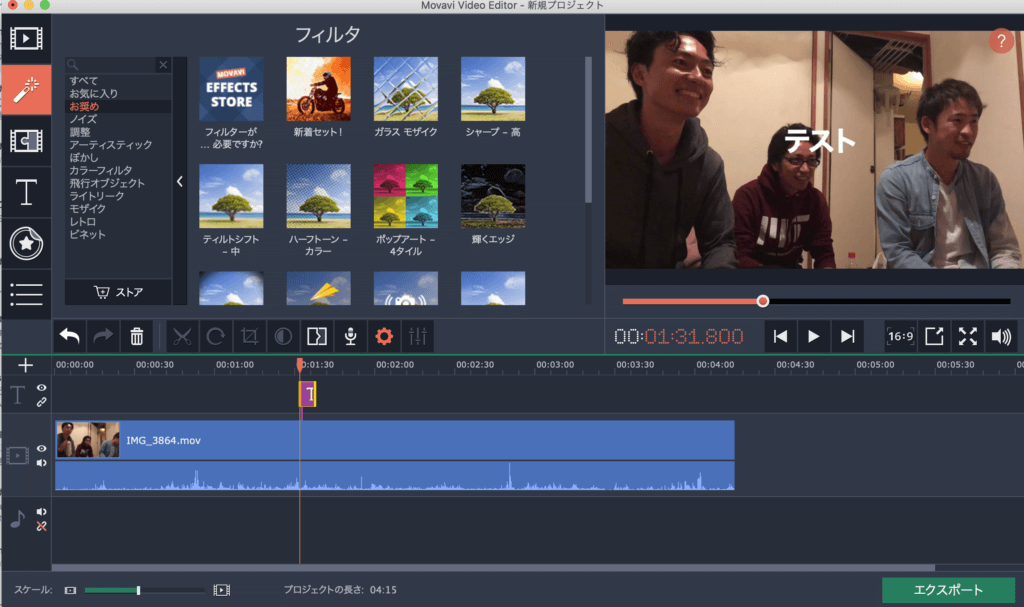This screenshot has height=607, width=1024.
Task: Select the Filters magic wand tab
Action: click(x=26, y=90)
